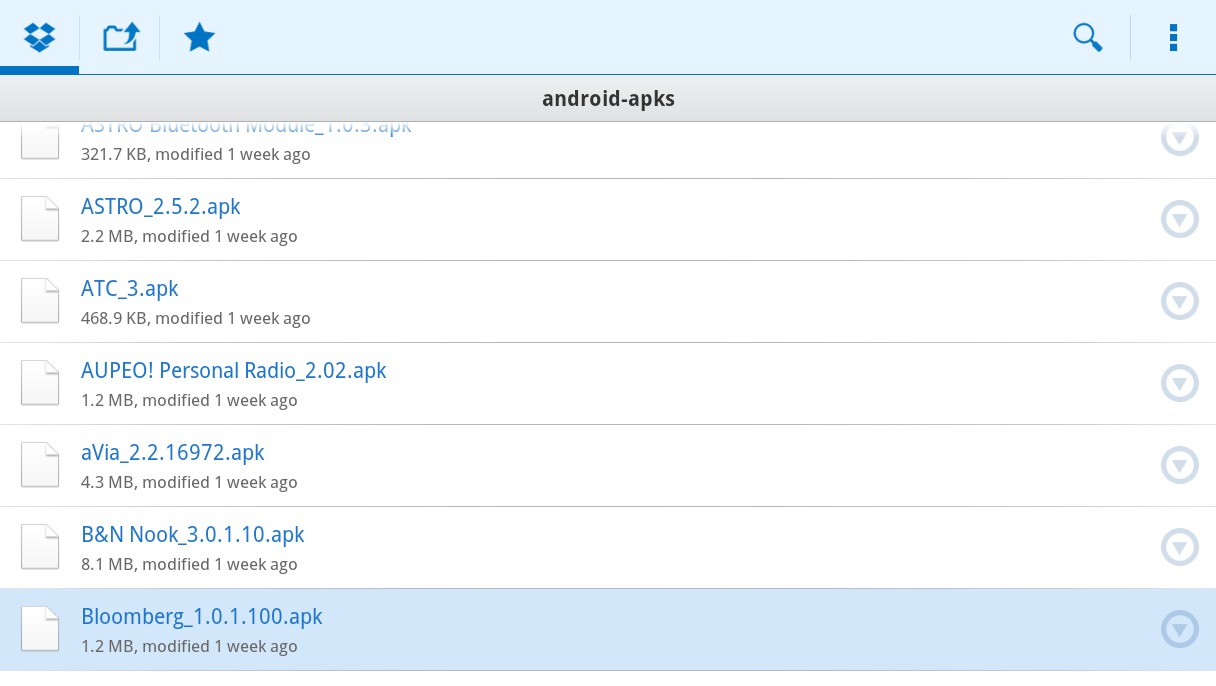Switch to the Uploads tab

click(120, 38)
